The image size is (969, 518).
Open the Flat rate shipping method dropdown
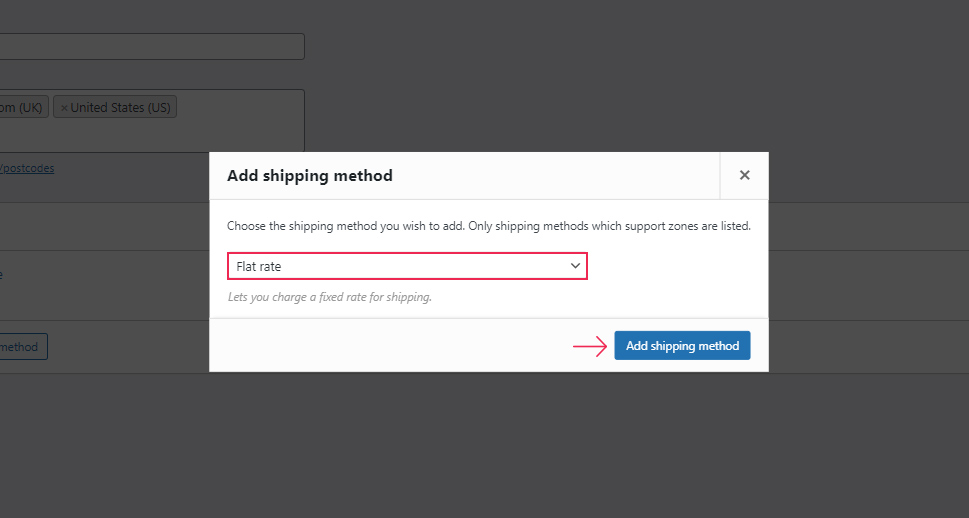[x=407, y=266]
